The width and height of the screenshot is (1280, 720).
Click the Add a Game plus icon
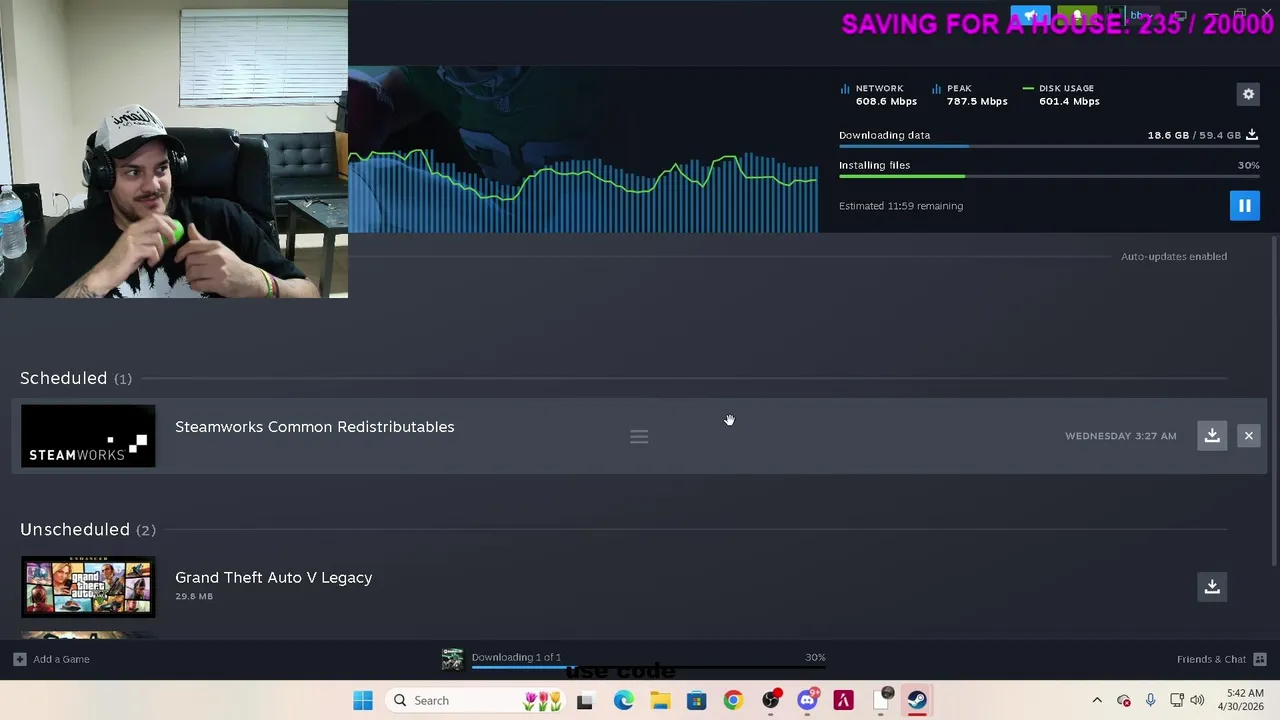click(x=19, y=659)
